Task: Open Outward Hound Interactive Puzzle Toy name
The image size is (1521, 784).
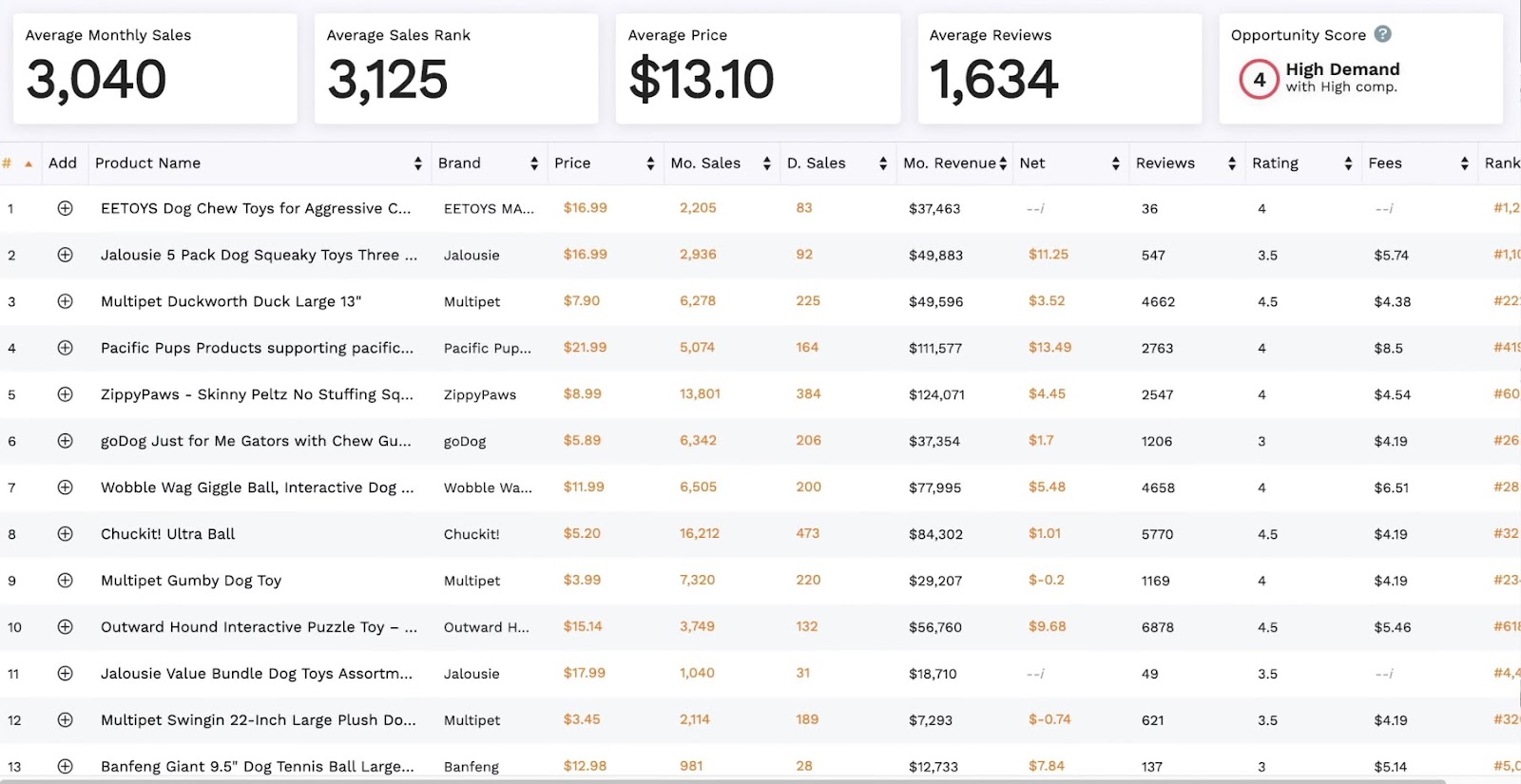Action: tap(259, 627)
